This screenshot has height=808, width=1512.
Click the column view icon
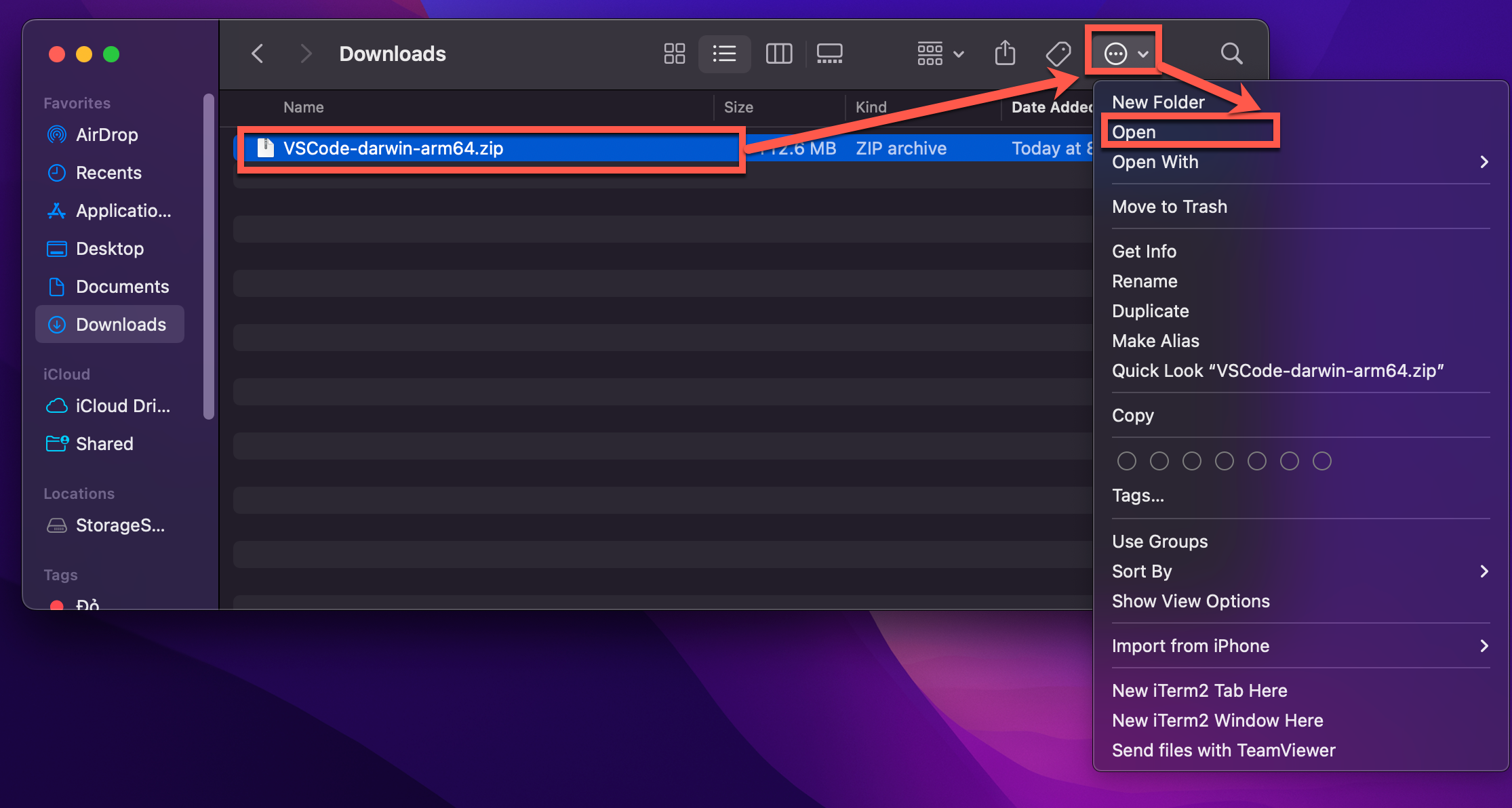(778, 54)
